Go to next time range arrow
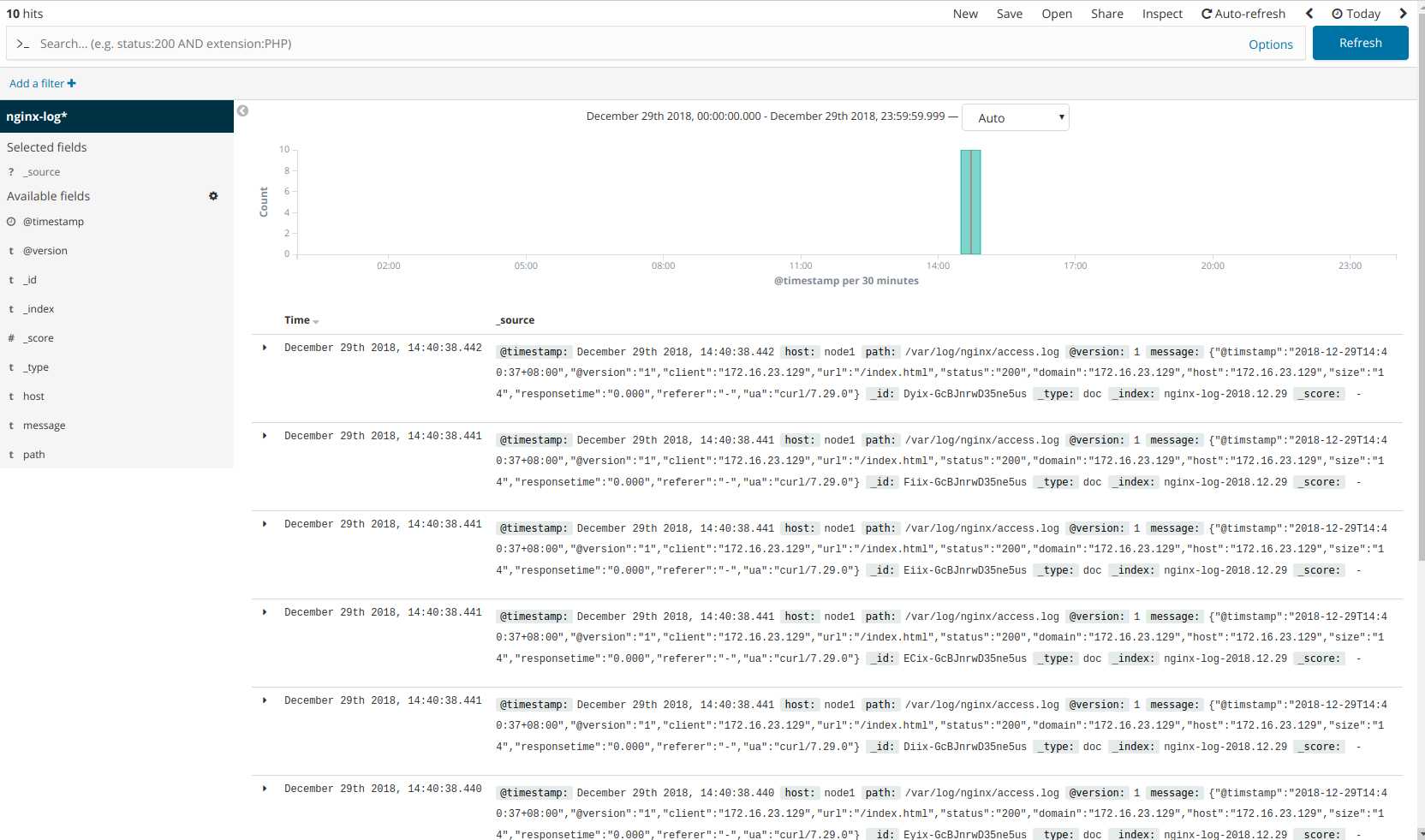 click(x=1403, y=14)
